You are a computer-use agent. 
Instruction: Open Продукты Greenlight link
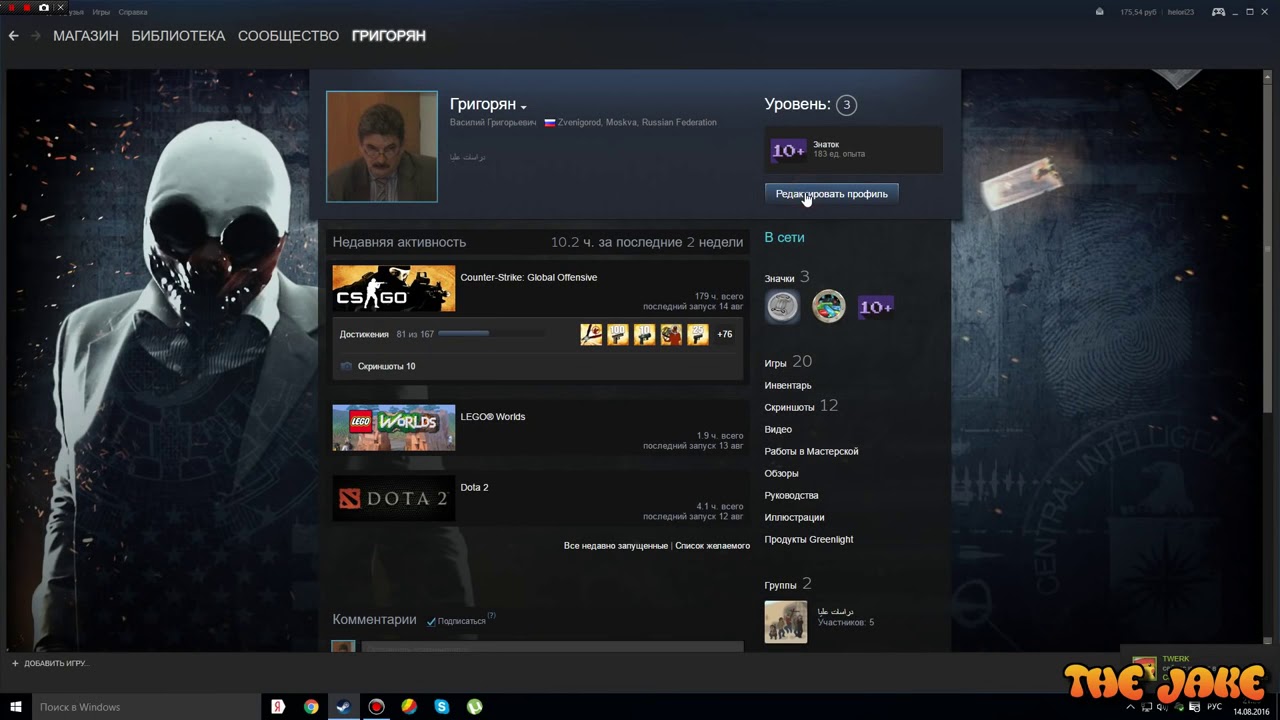point(809,539)
